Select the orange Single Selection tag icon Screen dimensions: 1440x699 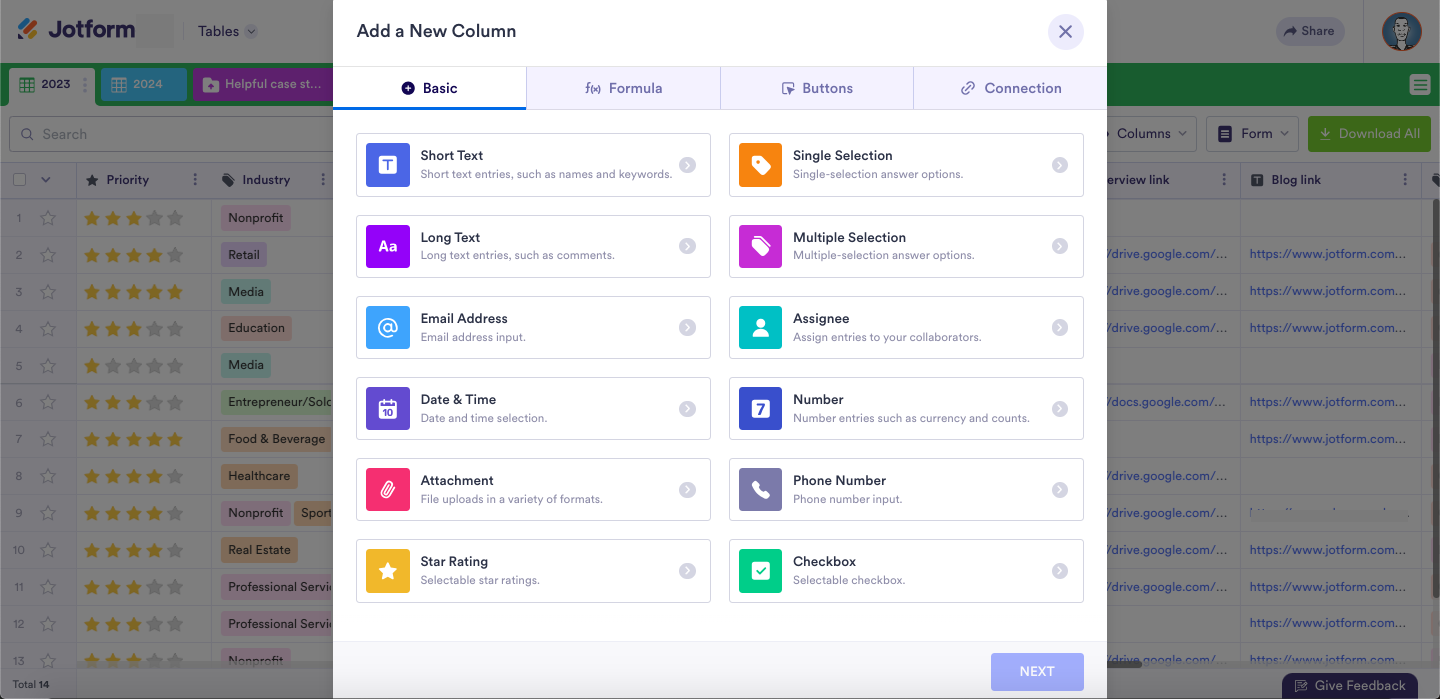point(760,165)
